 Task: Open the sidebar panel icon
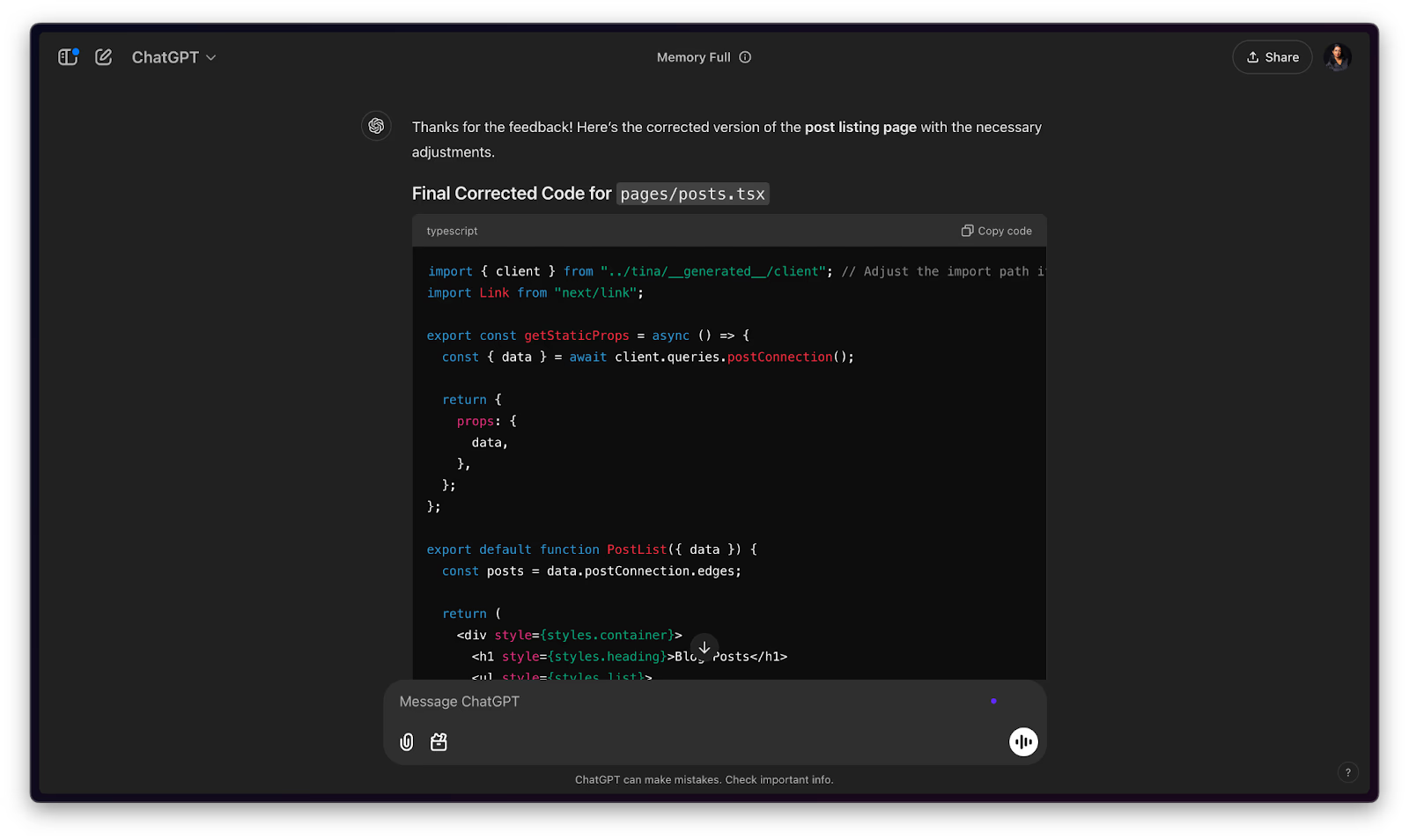click(68, 57)
